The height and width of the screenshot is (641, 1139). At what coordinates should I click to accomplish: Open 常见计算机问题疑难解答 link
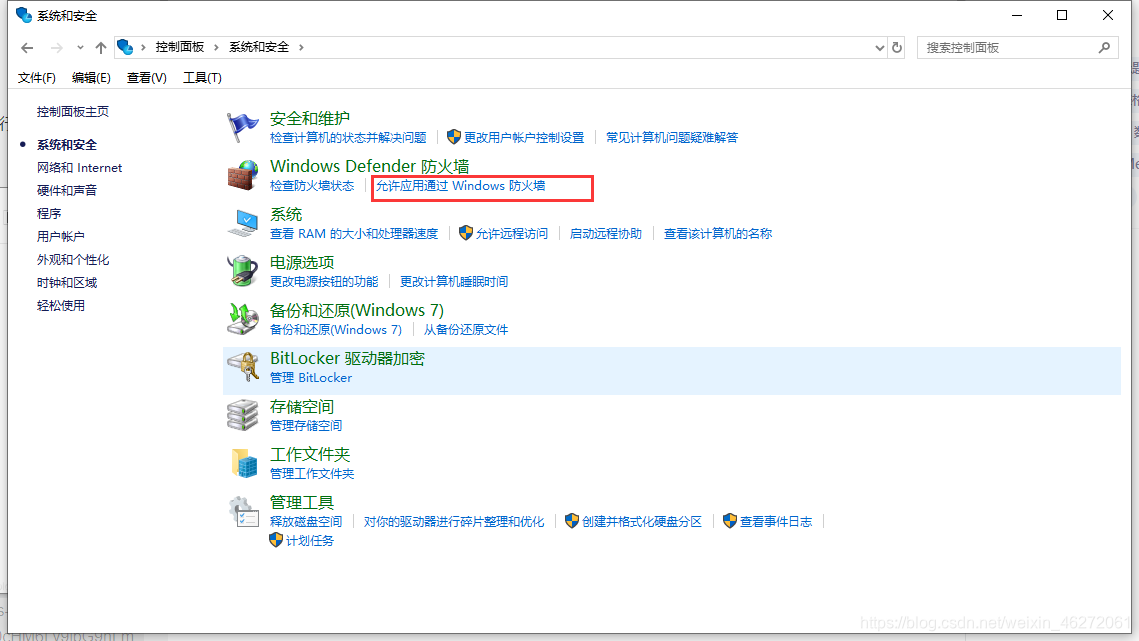(x=672, y=137)
